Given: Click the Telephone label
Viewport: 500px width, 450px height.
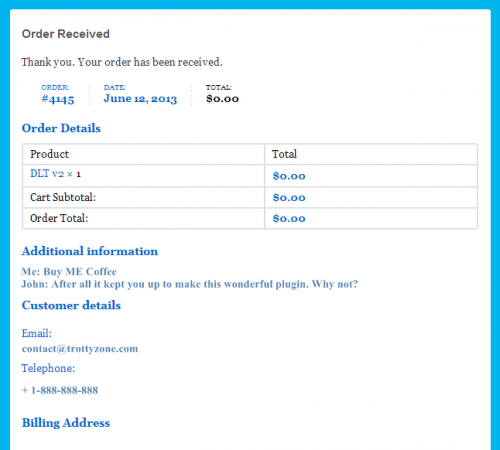Looking at the screenshot, I should pyautogui.click(x=48, y=368).
